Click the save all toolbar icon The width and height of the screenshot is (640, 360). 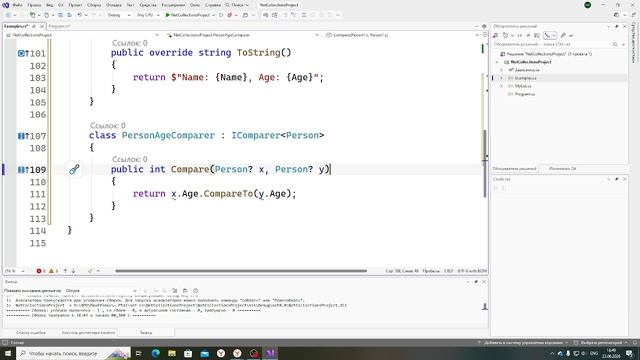click(x=69, y=15)
